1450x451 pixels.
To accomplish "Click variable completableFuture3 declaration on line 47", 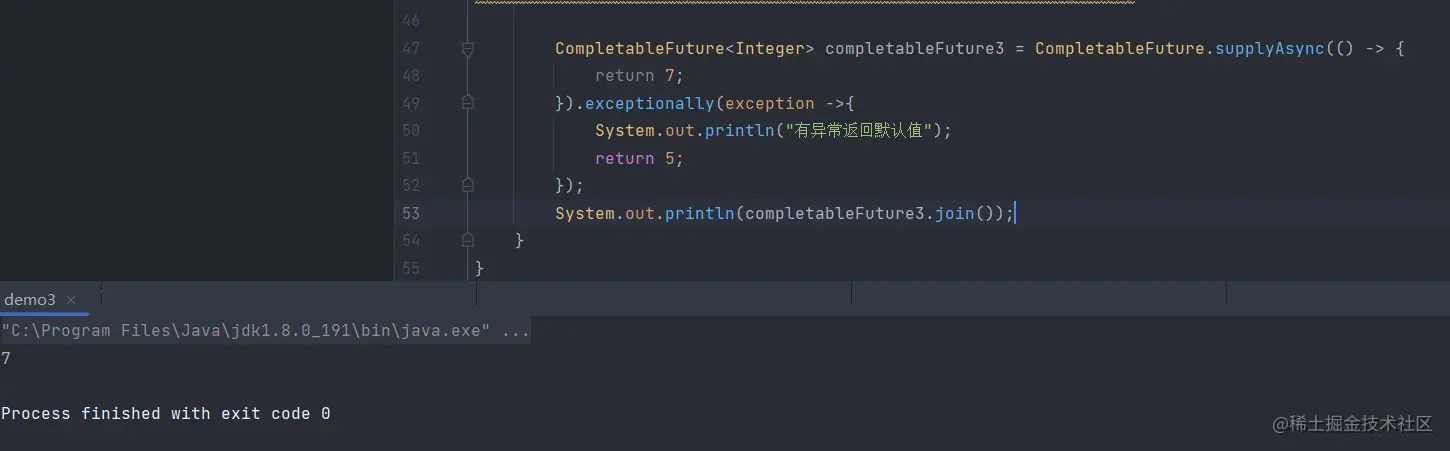I will [914, 48].
